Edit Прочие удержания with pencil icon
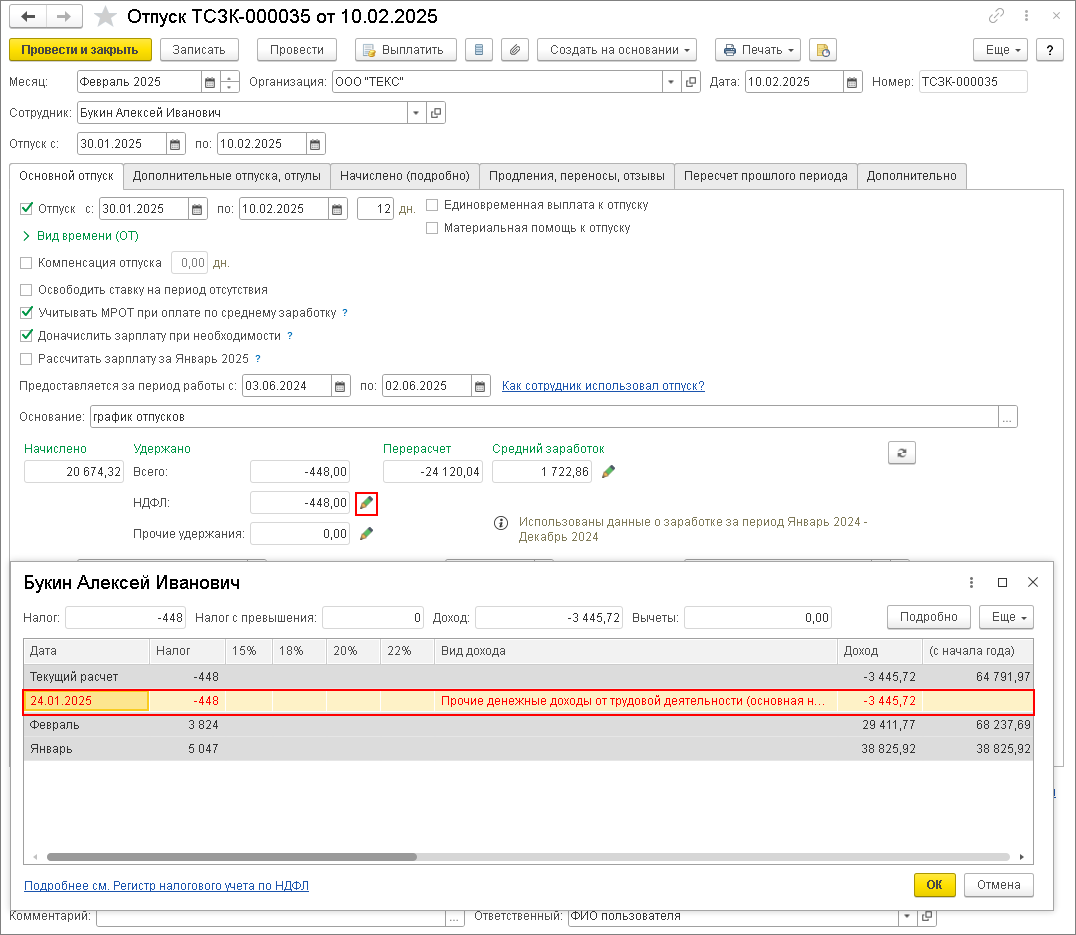 coord(366,533)
